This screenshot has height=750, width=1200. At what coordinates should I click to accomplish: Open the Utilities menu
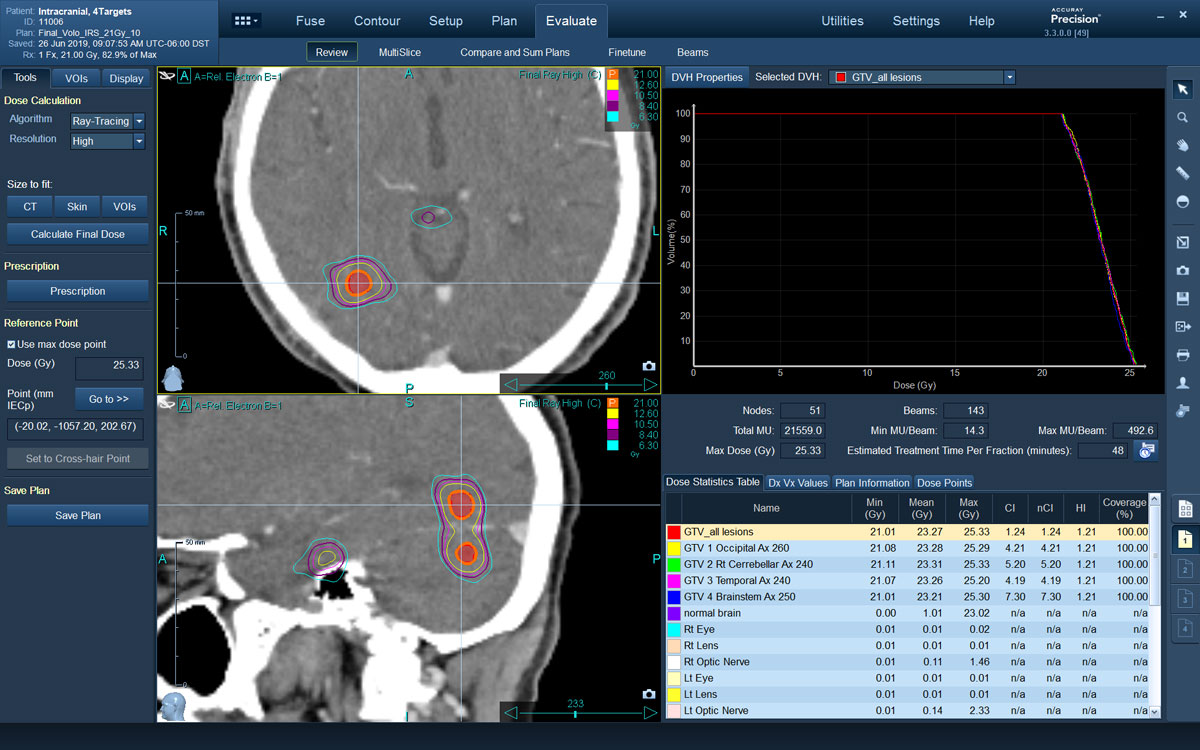(x=842, y=20)
